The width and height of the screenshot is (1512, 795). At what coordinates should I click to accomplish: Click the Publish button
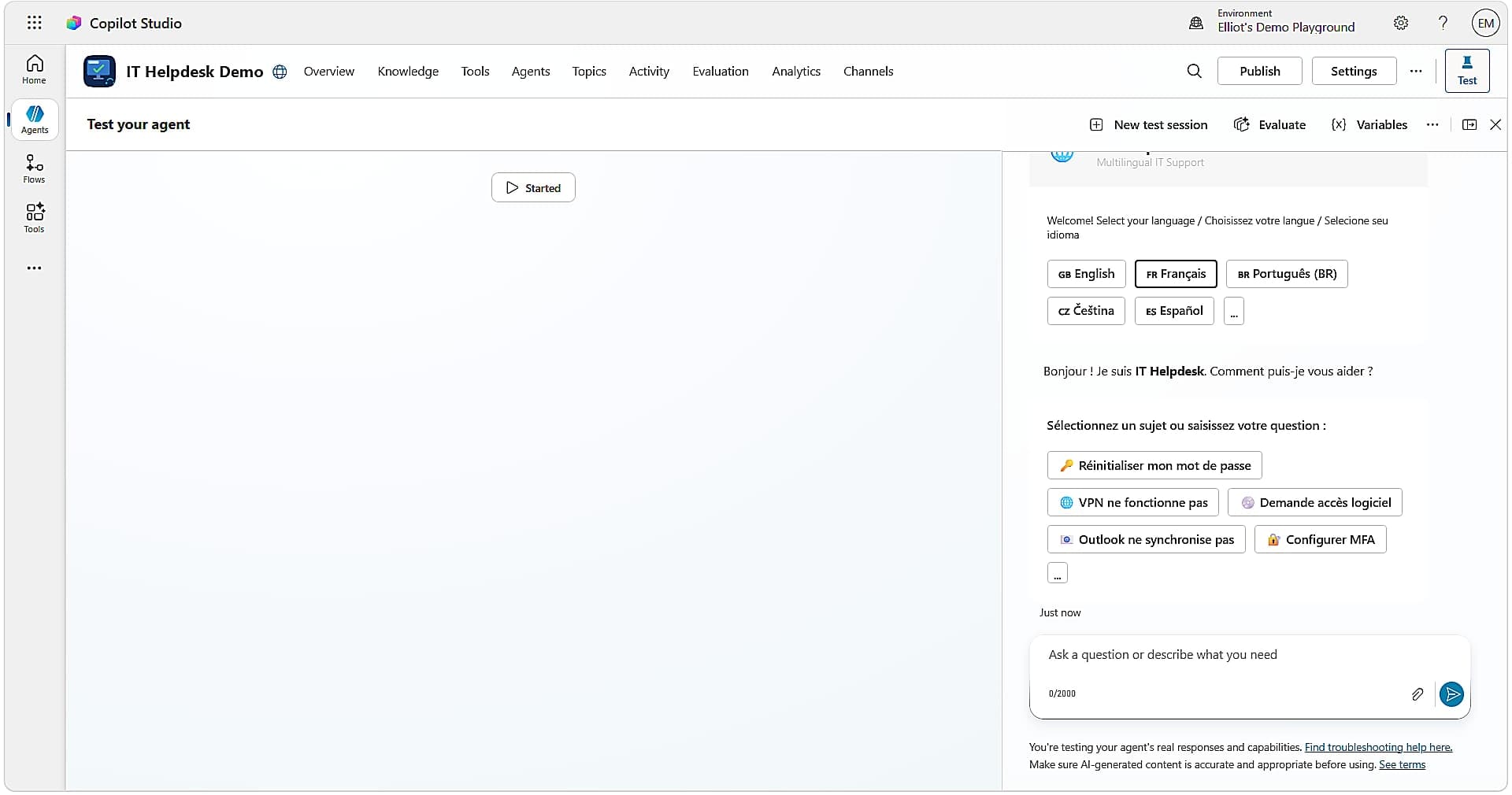click(1260, 71)
